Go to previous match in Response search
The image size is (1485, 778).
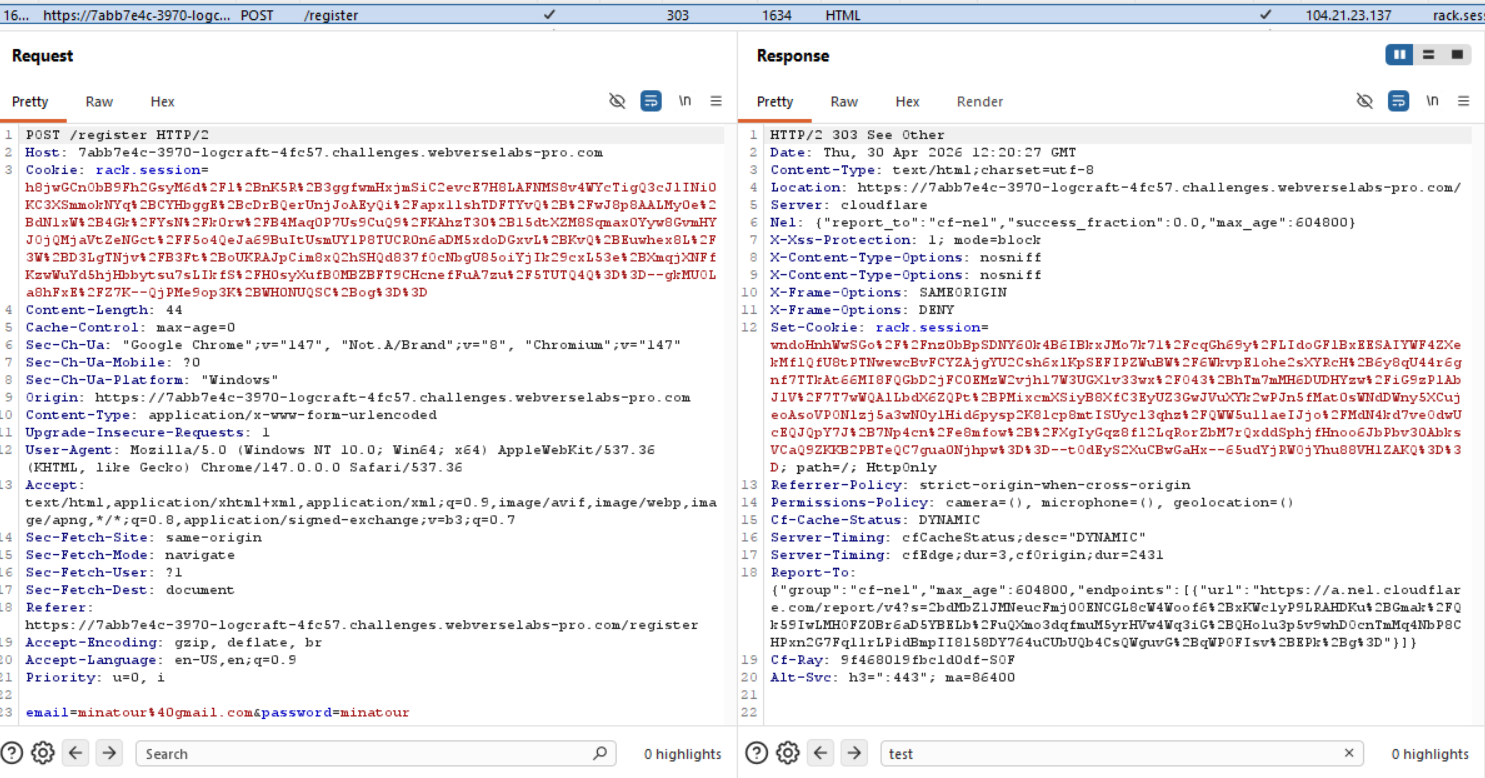coord(822,753)
